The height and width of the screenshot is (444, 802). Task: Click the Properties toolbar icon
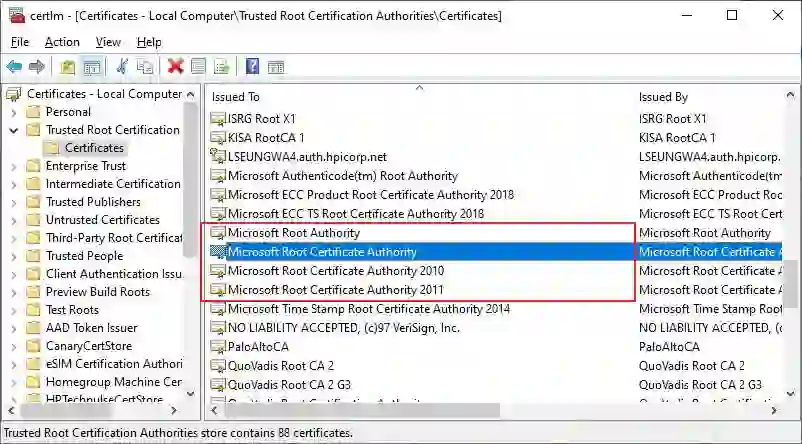[198, 66]
